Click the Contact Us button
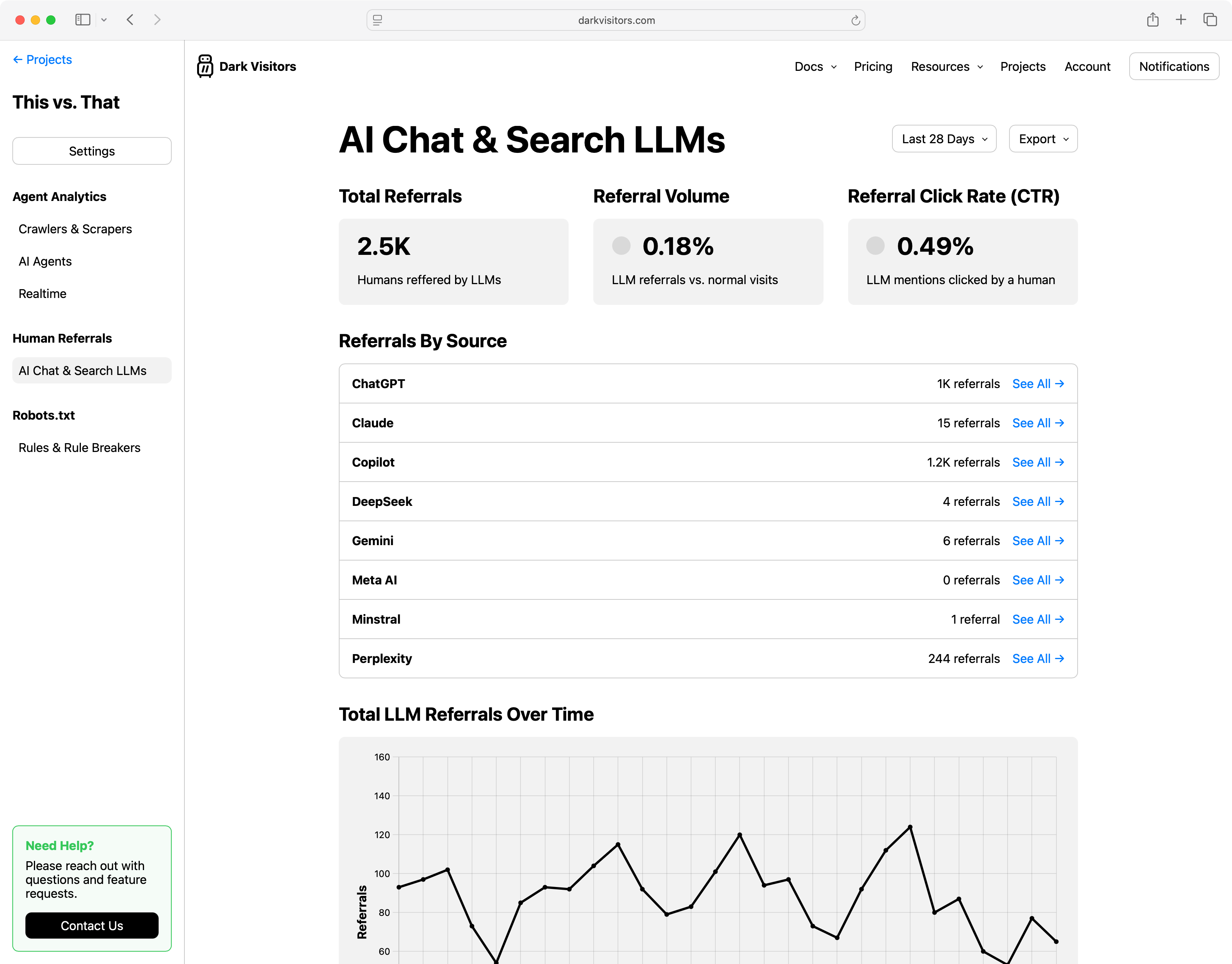1232x964 pixels. click(x=92, y=926)
